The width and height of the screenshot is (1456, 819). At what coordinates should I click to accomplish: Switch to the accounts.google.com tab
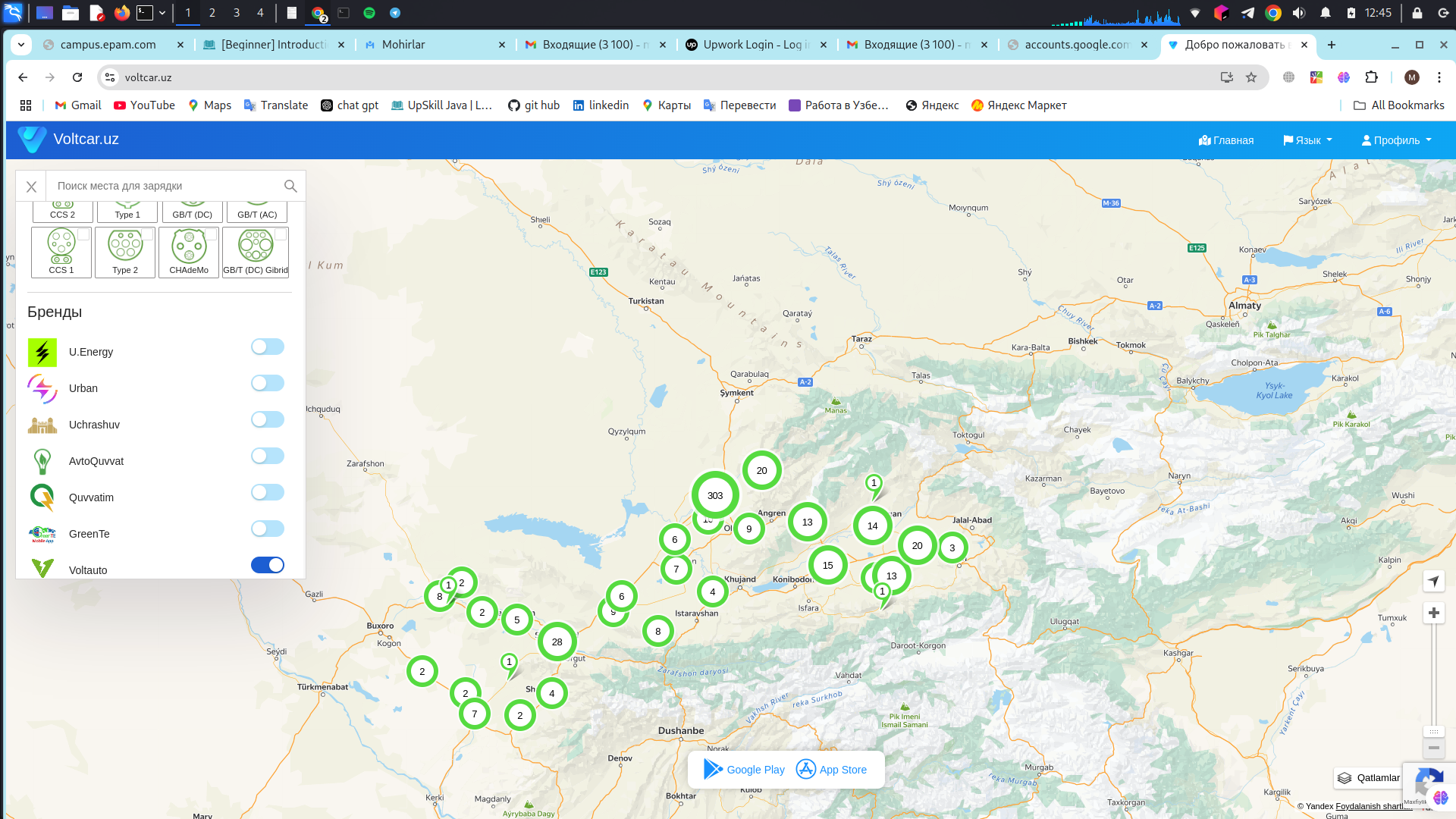pos(1078,45)
